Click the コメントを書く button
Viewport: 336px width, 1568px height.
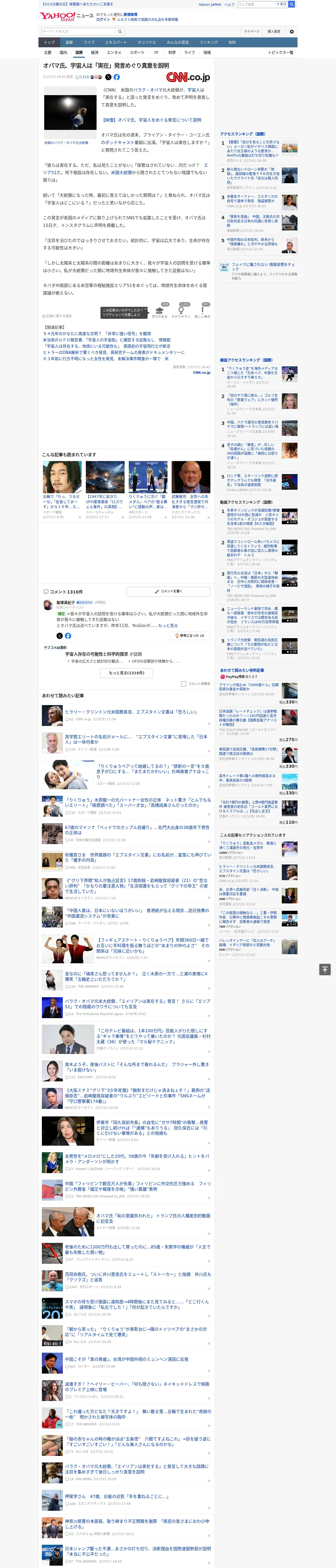click(168, 591)
